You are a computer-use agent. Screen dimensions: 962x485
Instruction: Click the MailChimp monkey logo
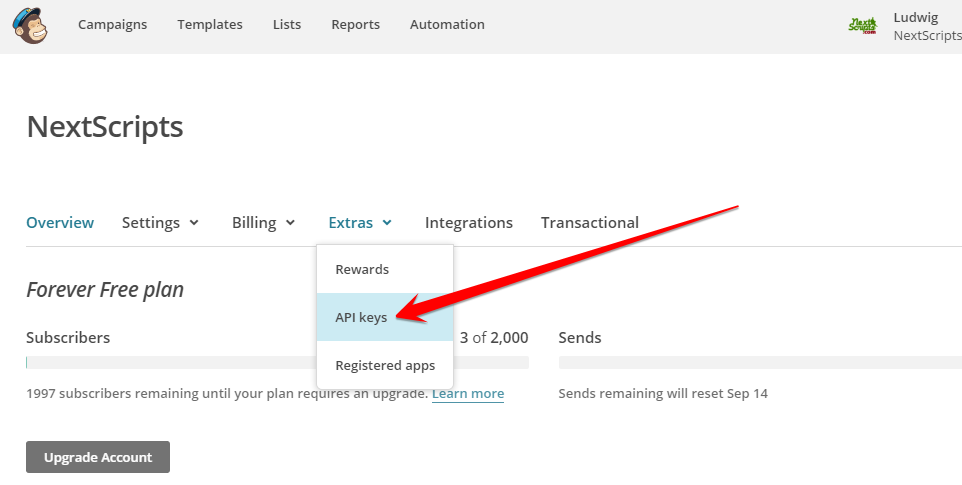coord(30,26)
